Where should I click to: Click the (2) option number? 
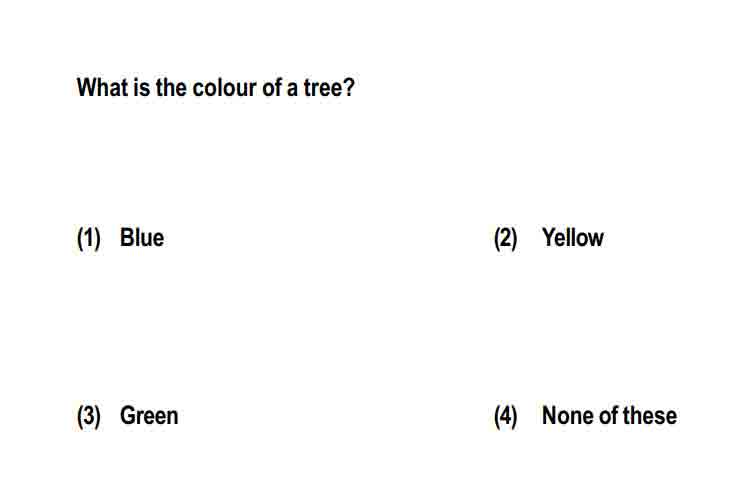[506, 238]
